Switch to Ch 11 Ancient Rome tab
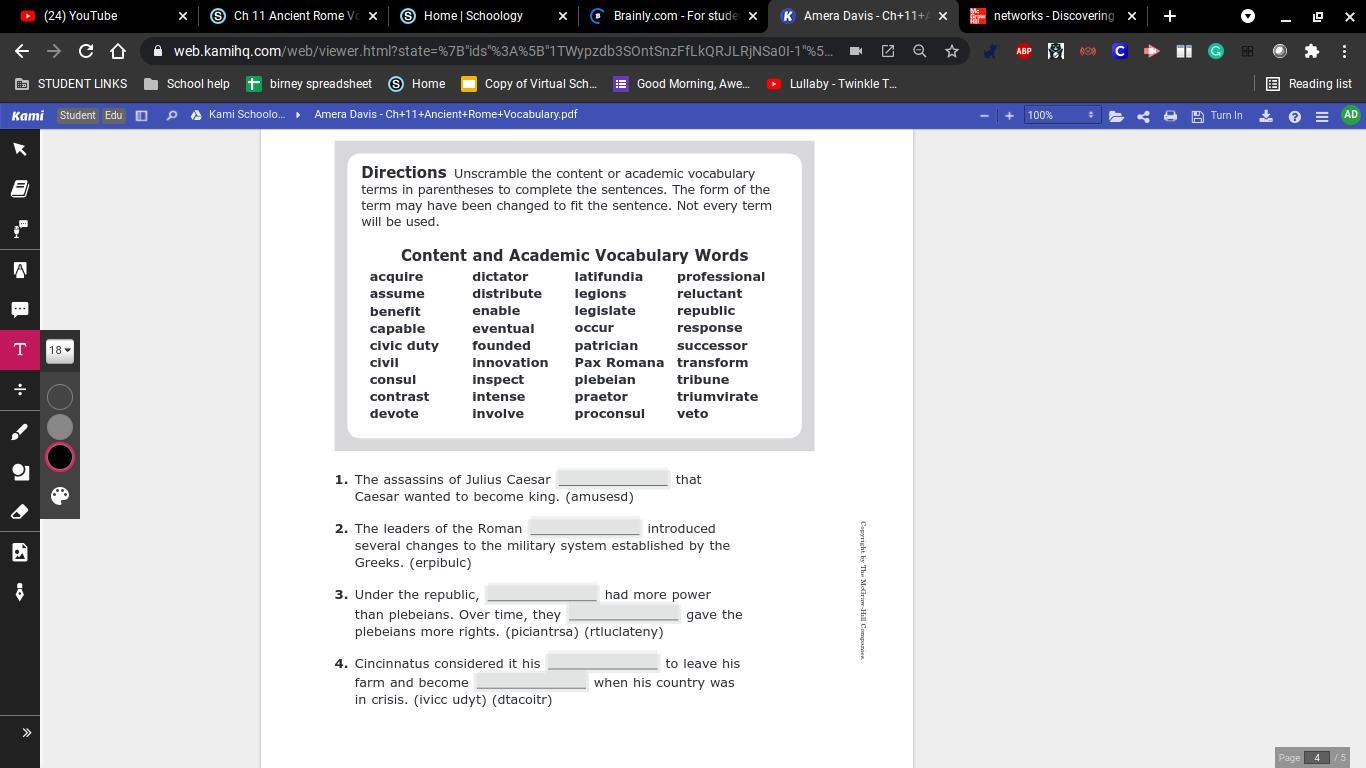This screenshot has height=768, width=1366. point(293,16)
